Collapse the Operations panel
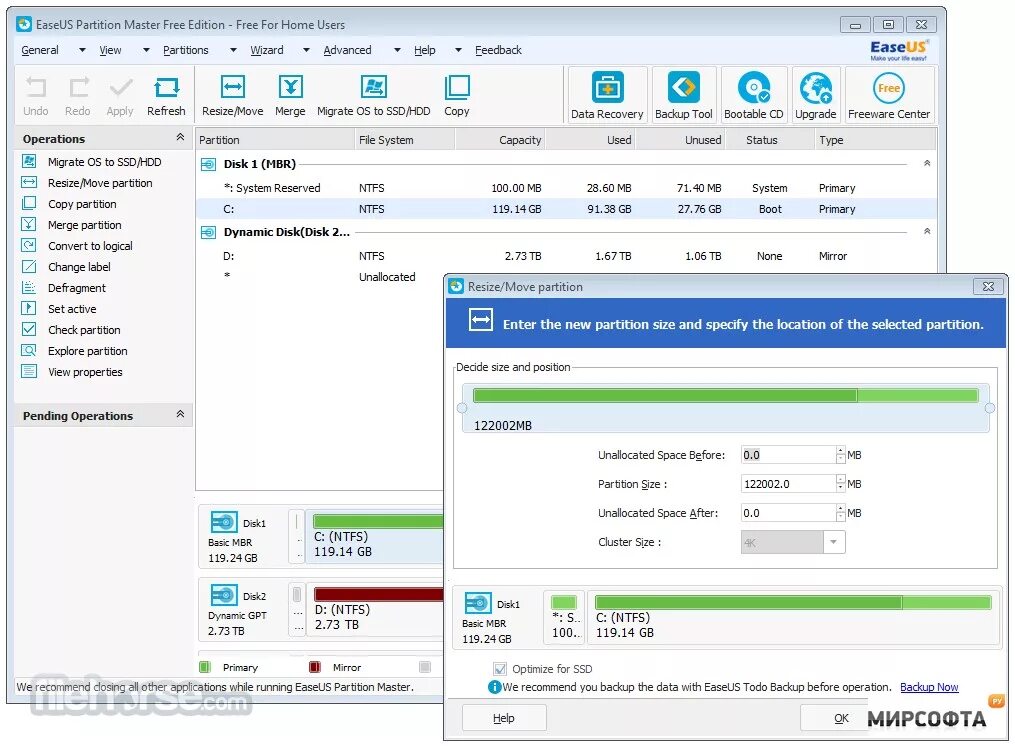 pos(180,137)
